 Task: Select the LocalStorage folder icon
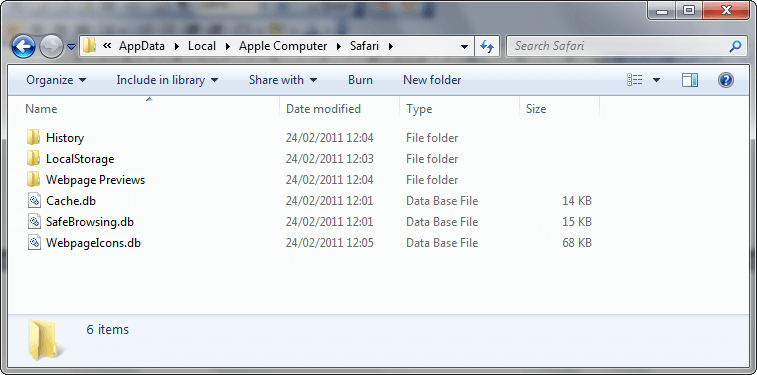pyautogui.click(x=33, y=158)
